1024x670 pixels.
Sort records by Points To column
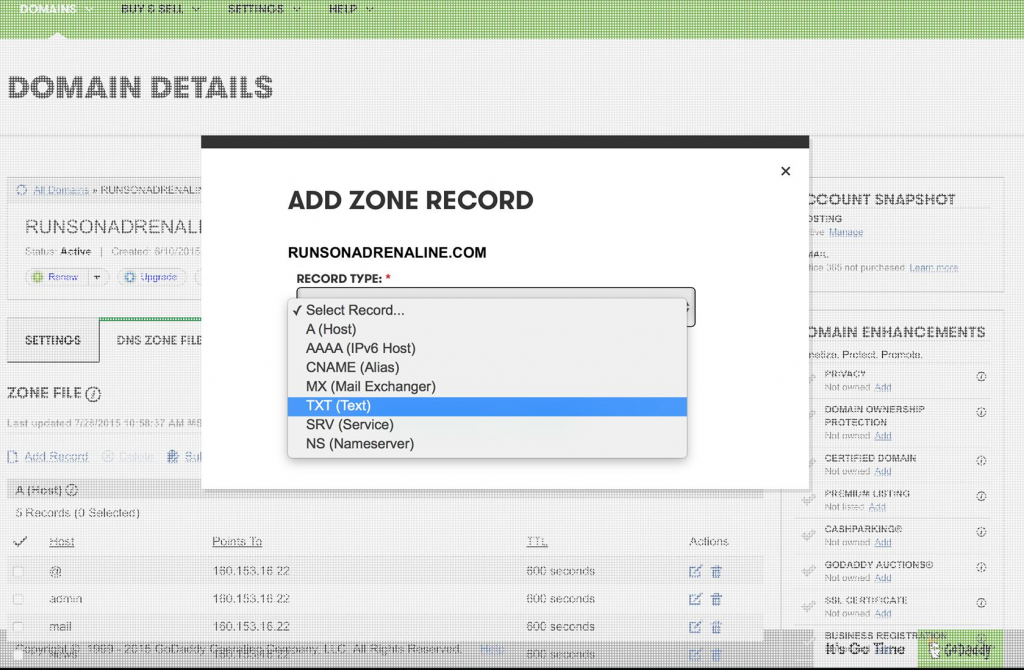[237, 541]
